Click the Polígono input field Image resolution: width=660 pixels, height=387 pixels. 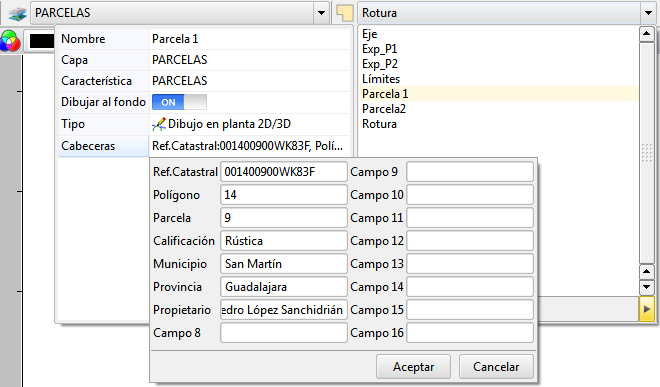[284, 195]
